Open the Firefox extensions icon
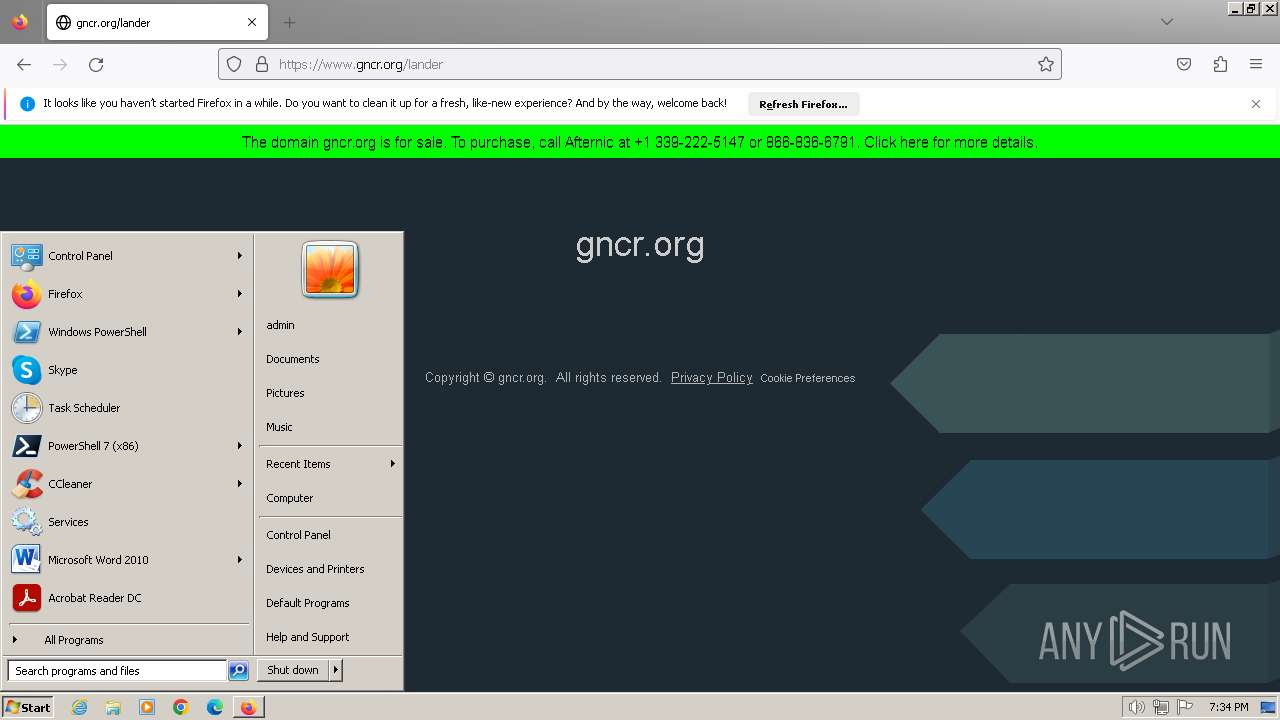This screenshot has width=1280, height=720. [x=1220, y=64]
